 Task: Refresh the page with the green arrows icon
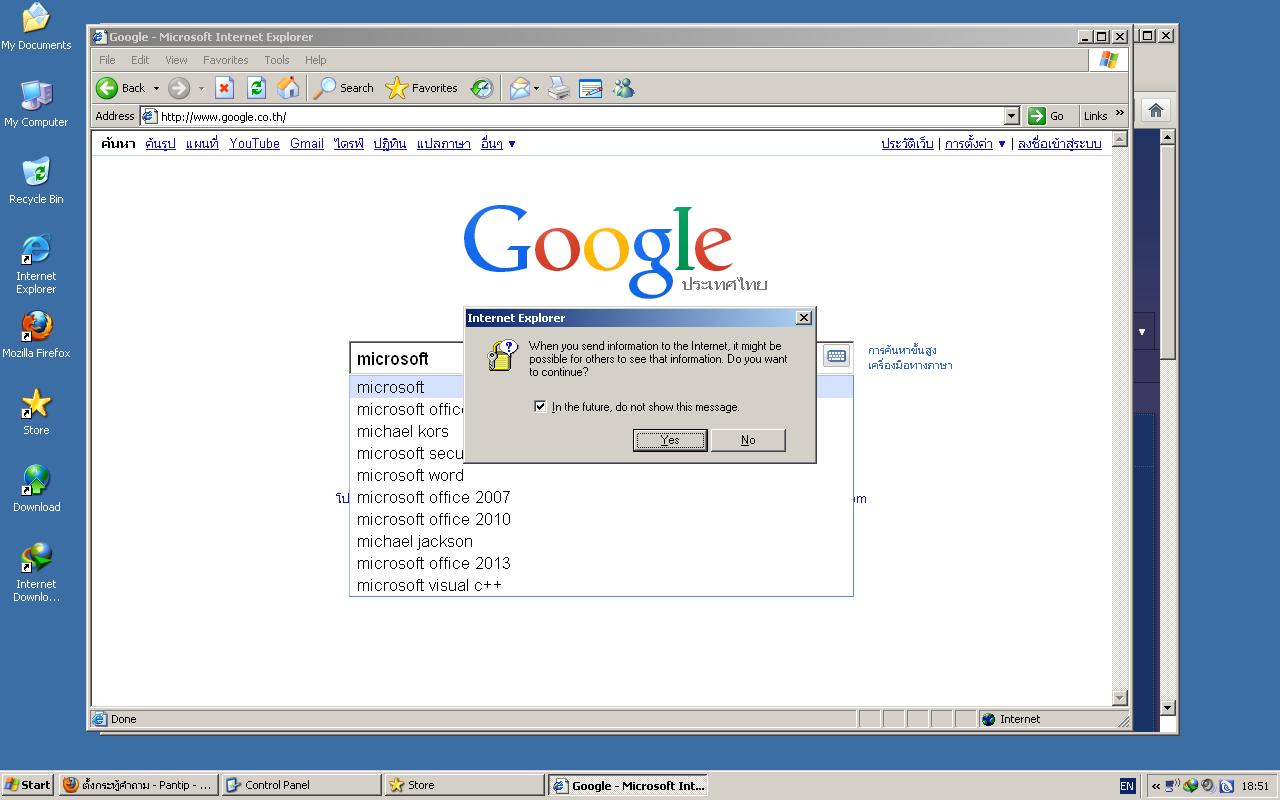pyautogui.click(x=256, y=88)
